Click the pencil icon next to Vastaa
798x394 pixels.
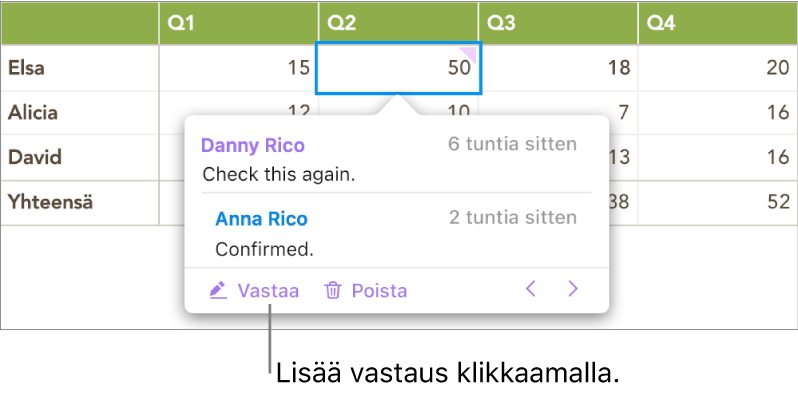pos(218,291)
